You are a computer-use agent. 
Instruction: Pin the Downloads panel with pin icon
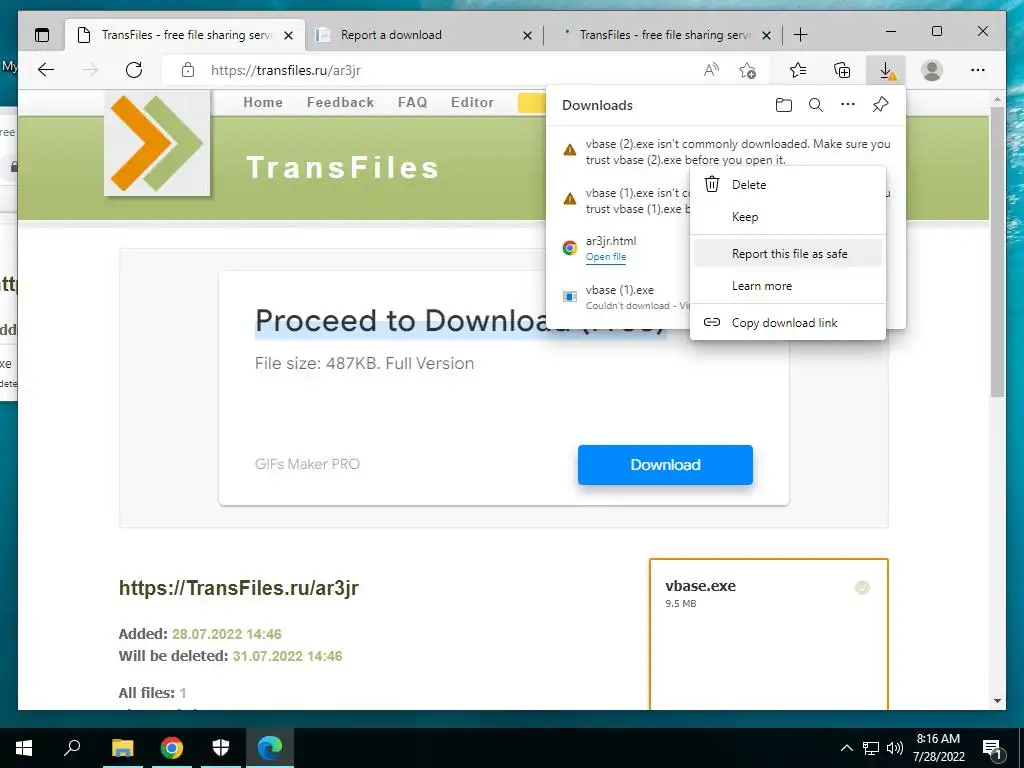coord(880,104)
